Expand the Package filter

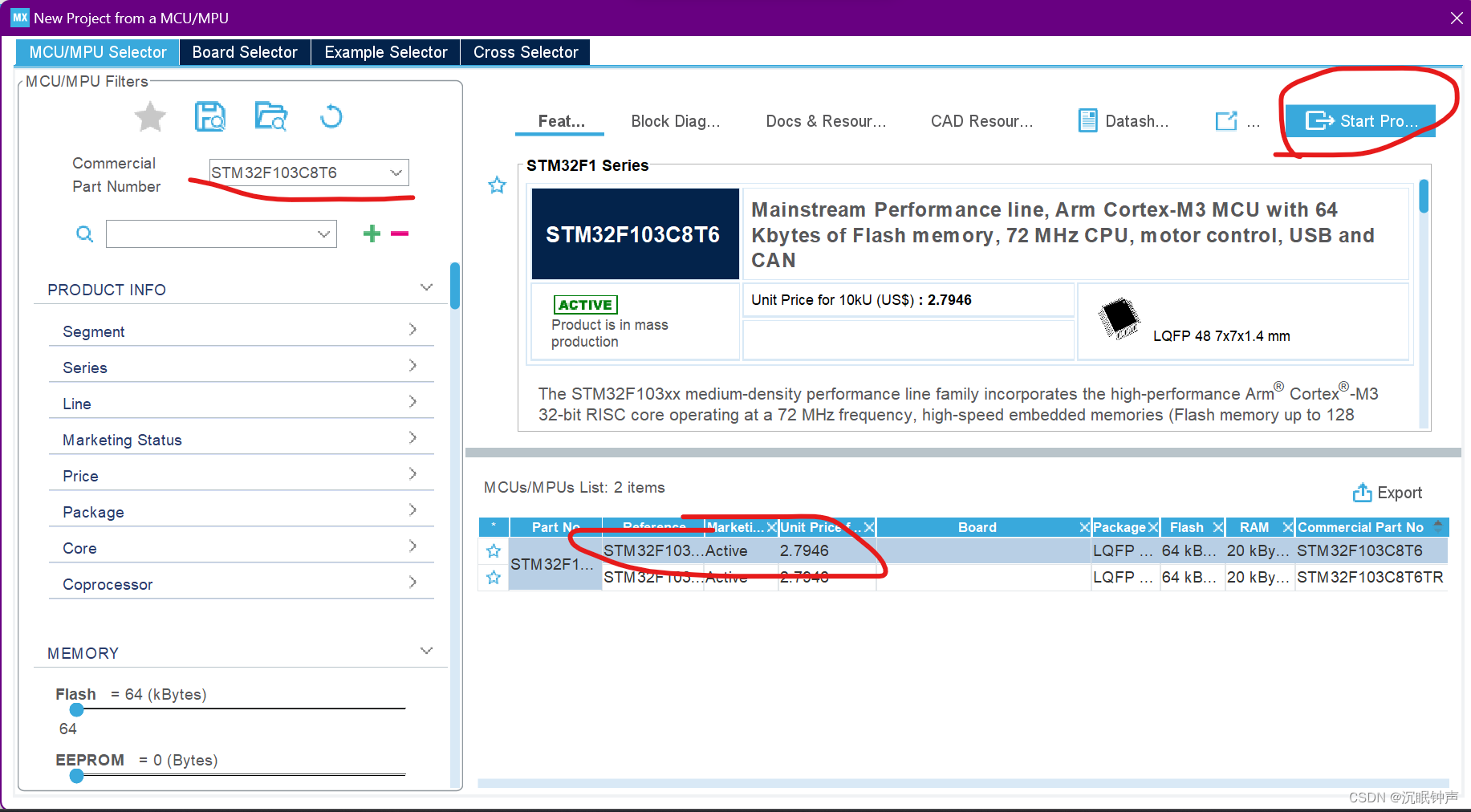(412, 510)
